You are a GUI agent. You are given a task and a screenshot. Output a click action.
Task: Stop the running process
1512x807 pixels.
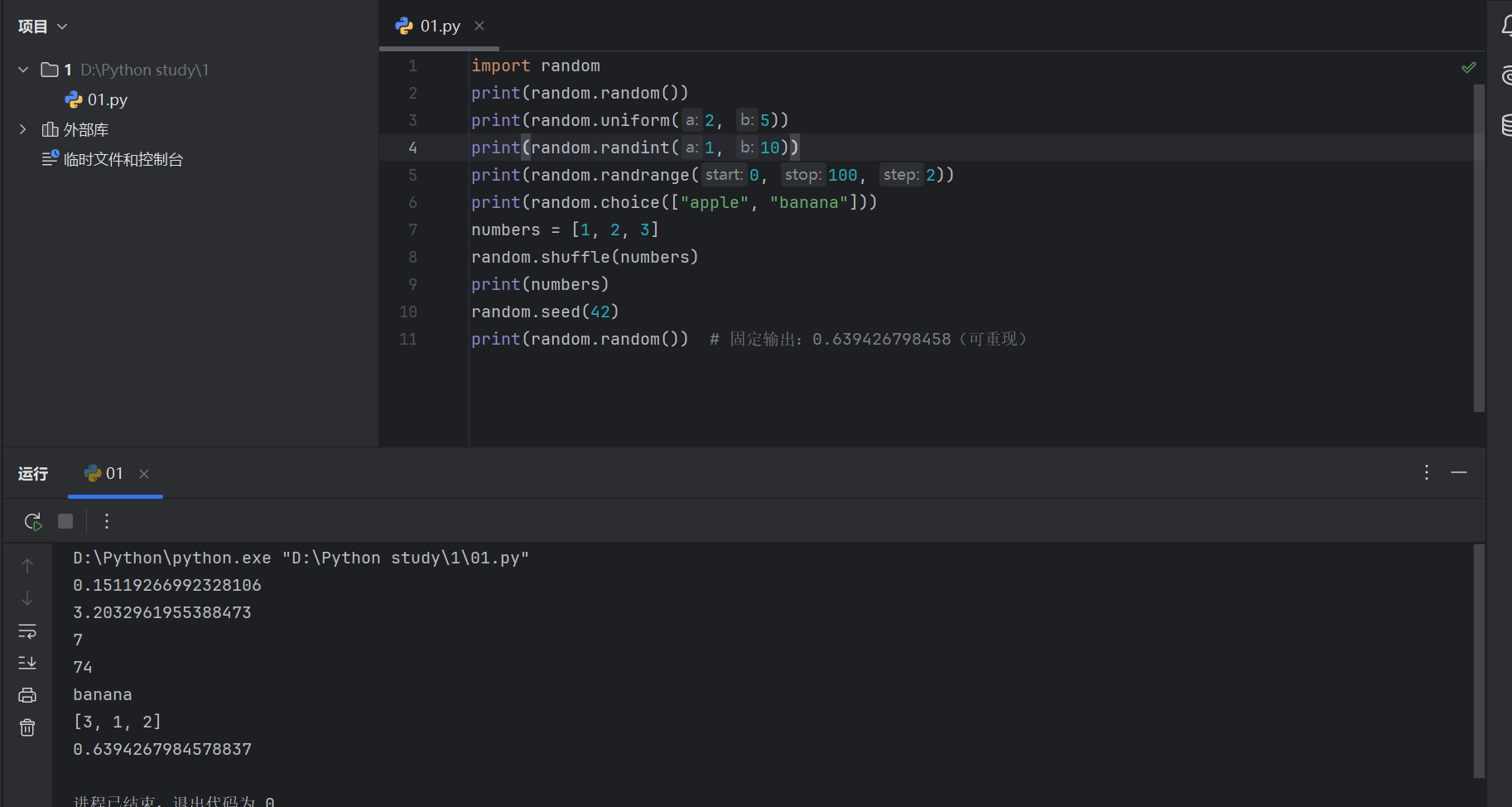click(x=65, y=520)
